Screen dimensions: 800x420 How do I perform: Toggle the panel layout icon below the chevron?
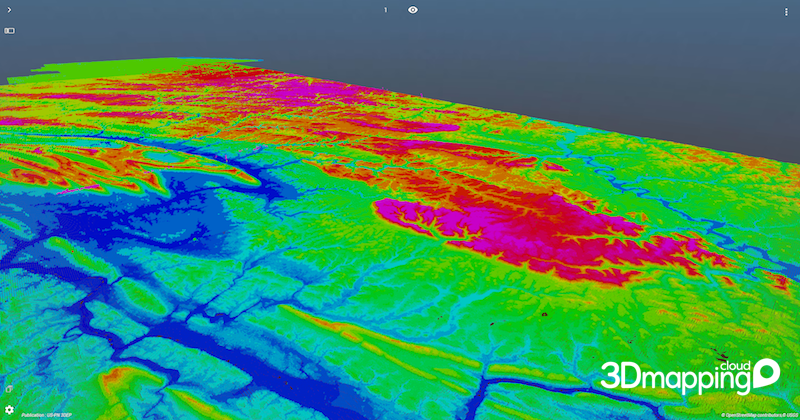[x=10, y=31]
